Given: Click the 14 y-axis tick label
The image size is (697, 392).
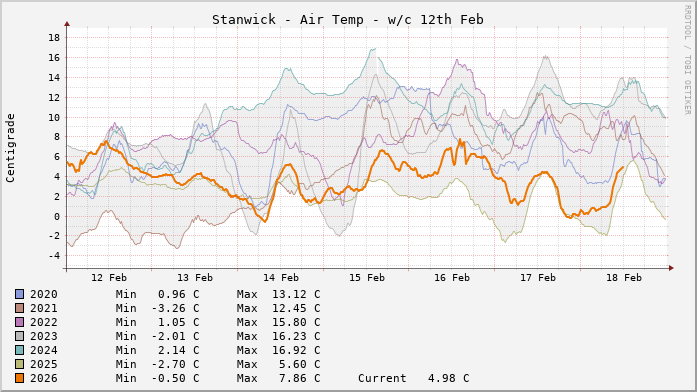Looking at the screenshot, I should (54, 78).
